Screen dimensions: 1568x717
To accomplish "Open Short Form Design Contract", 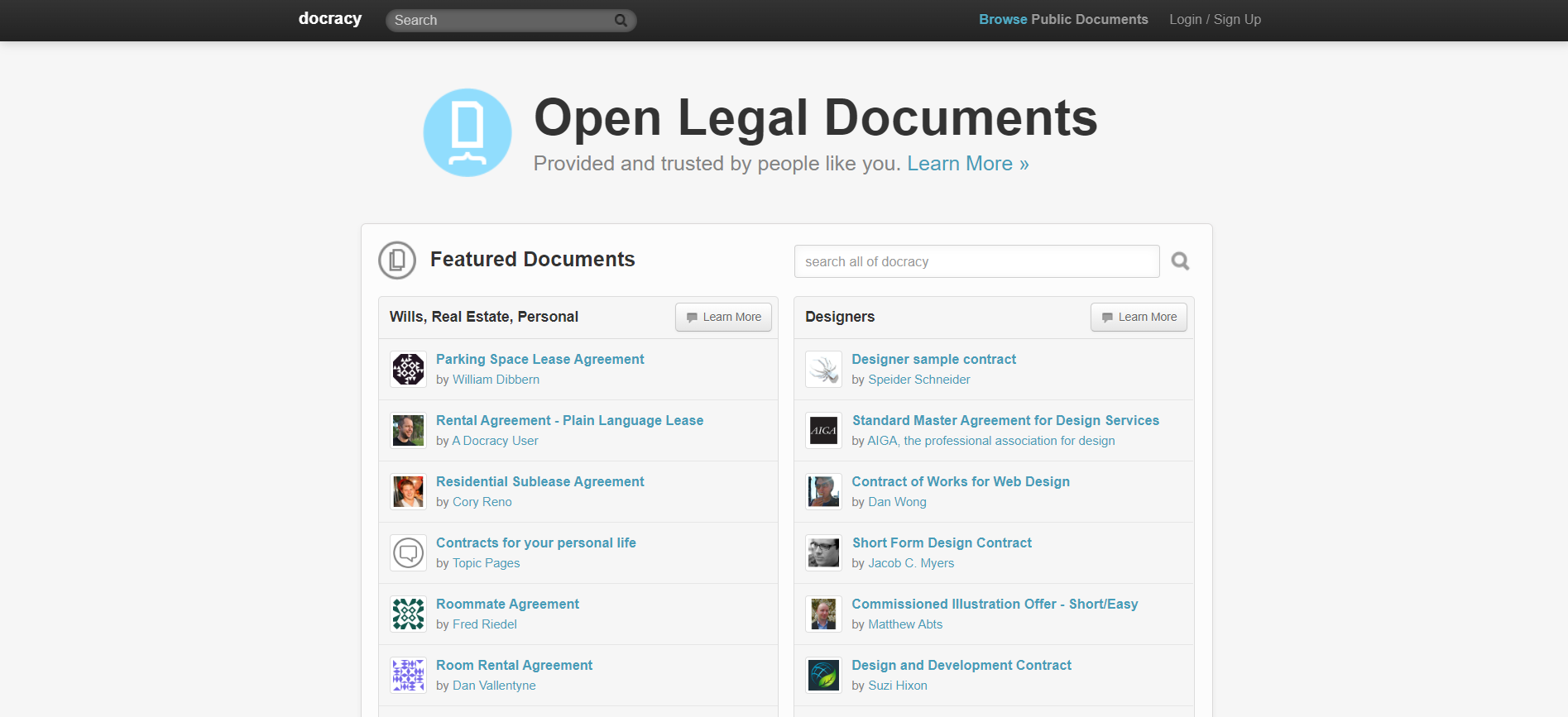I will 942,543.
